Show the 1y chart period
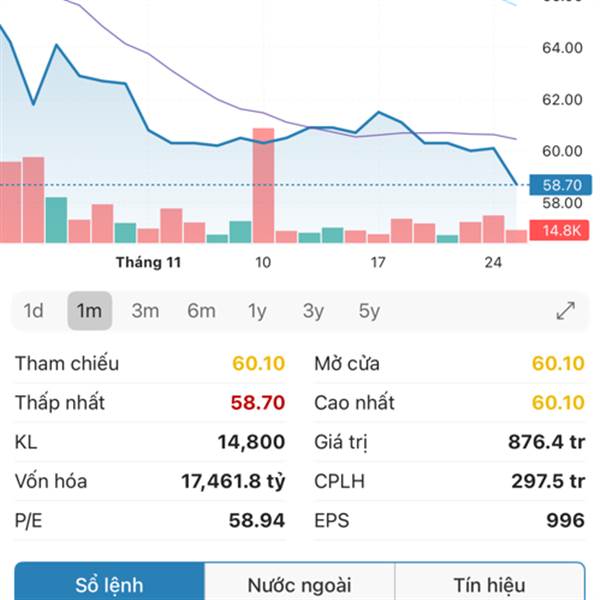This screenshot has width=600, height=600. click(x=257, y=311)
